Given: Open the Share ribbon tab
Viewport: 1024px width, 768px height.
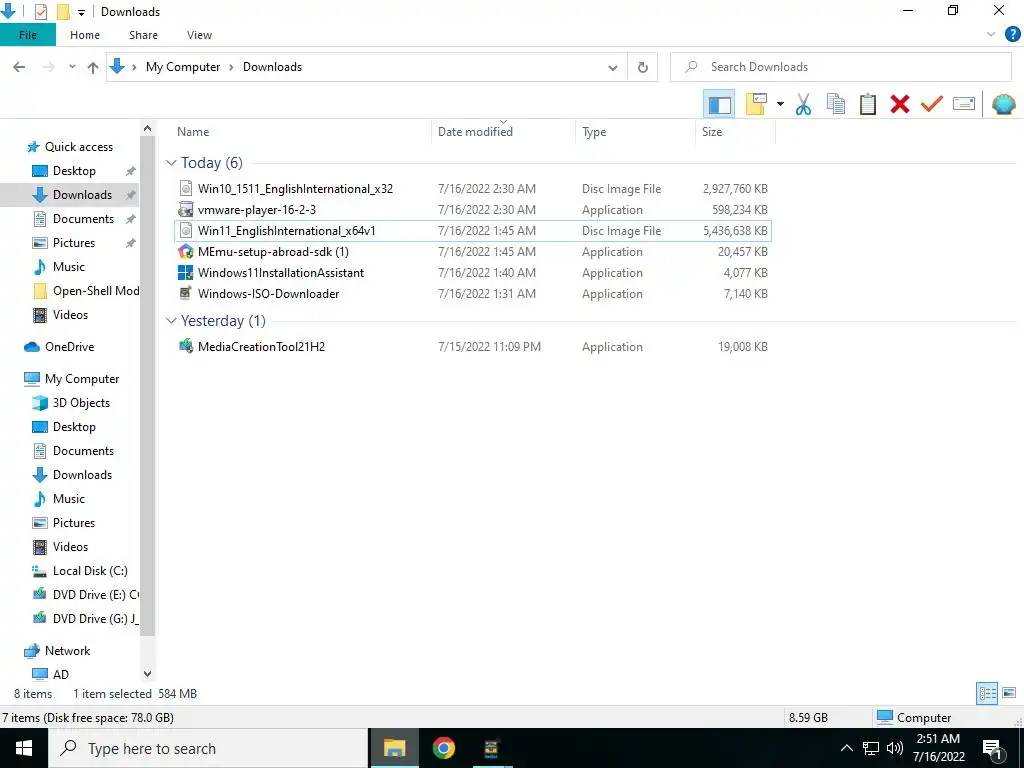Looking at the screenshot, I should point(143,35).
